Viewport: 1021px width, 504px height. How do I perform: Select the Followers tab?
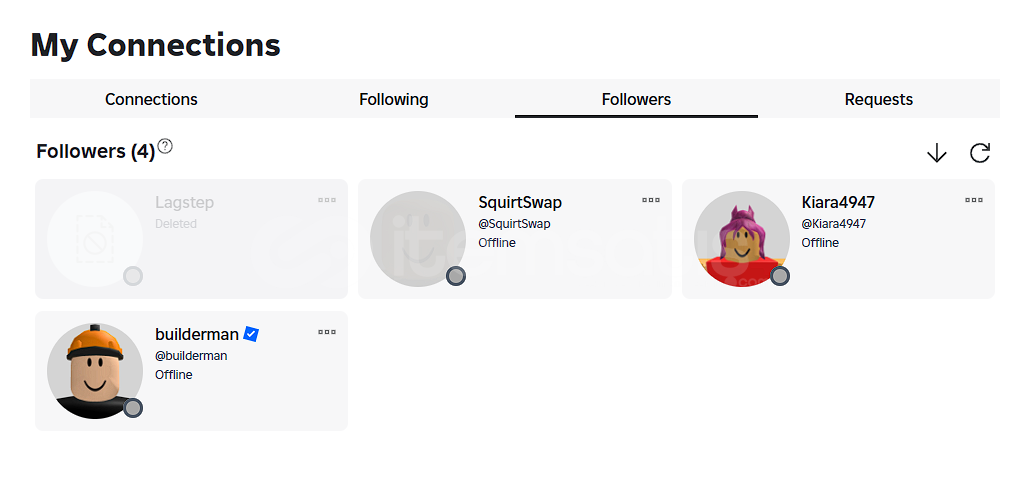pyautogui.click(x=636, y=99)
